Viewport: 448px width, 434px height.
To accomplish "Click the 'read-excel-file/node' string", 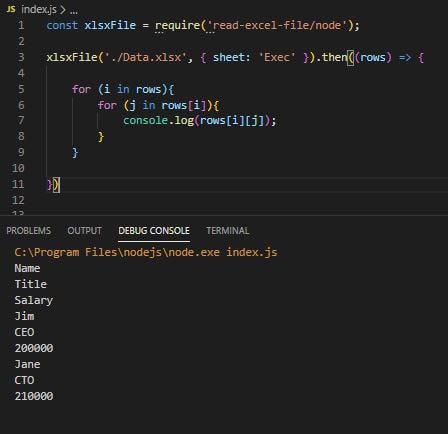I will tap(277, 25).
